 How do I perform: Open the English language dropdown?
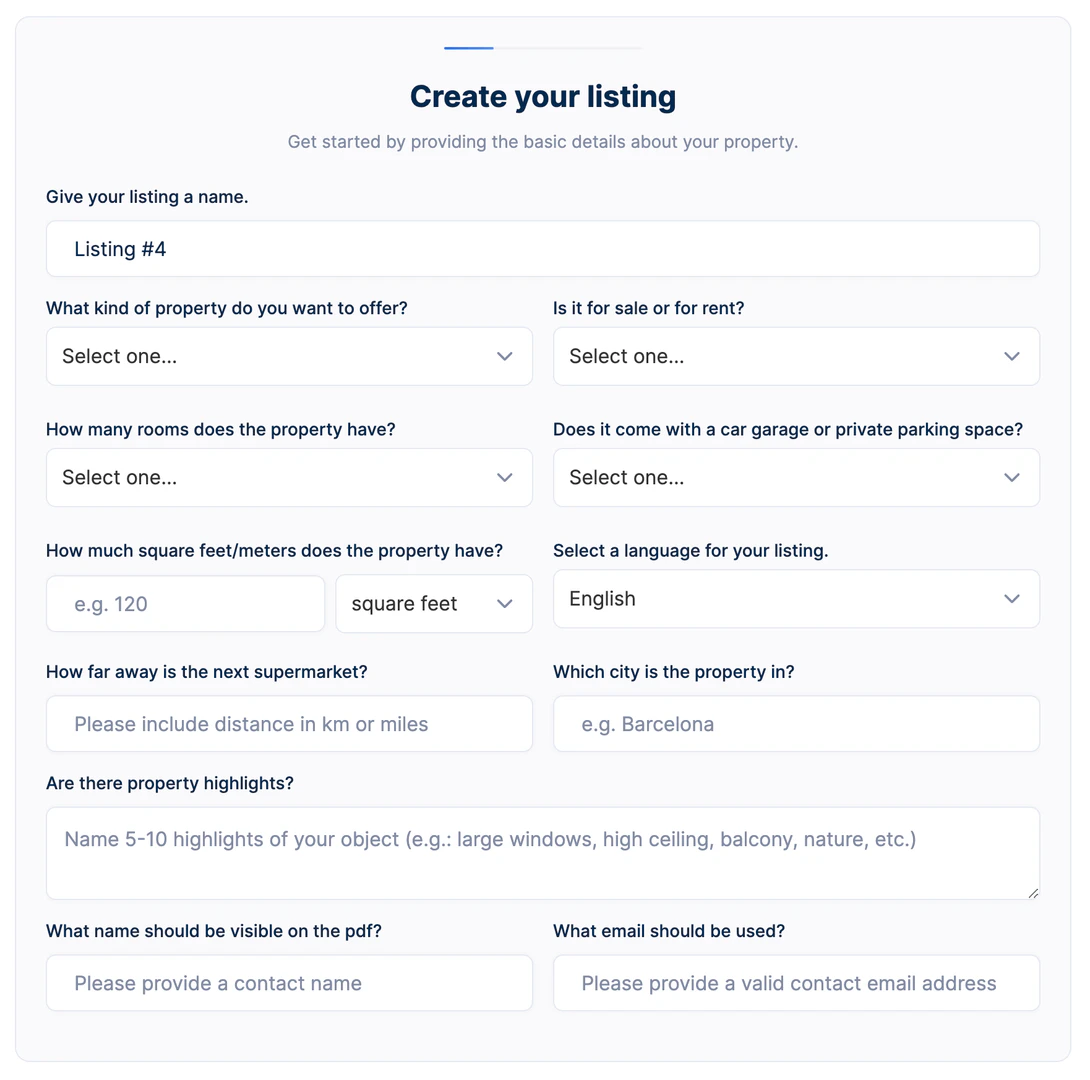(x=796, y=598)
